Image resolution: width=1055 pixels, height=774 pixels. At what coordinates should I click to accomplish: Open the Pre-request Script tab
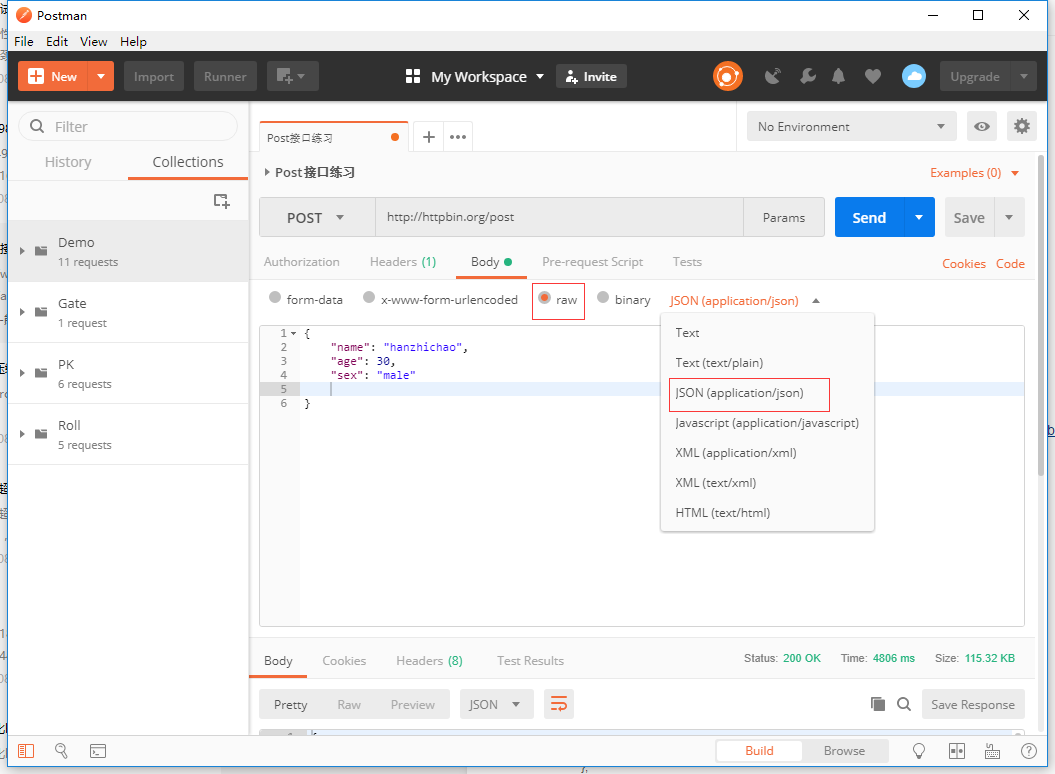(592, 262)
